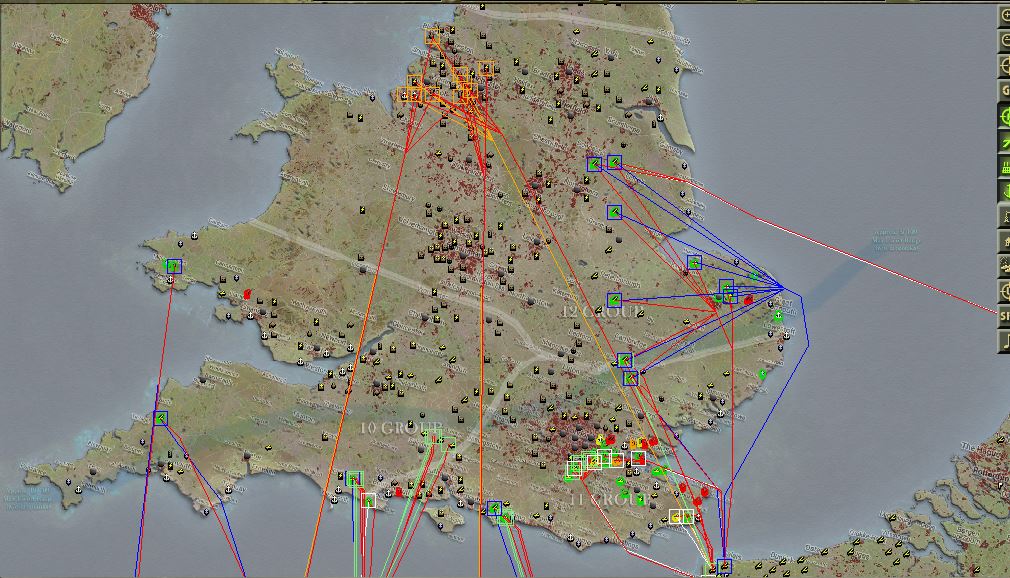Select the topmost orange-boxed unit in northwest England

[432, 35]
